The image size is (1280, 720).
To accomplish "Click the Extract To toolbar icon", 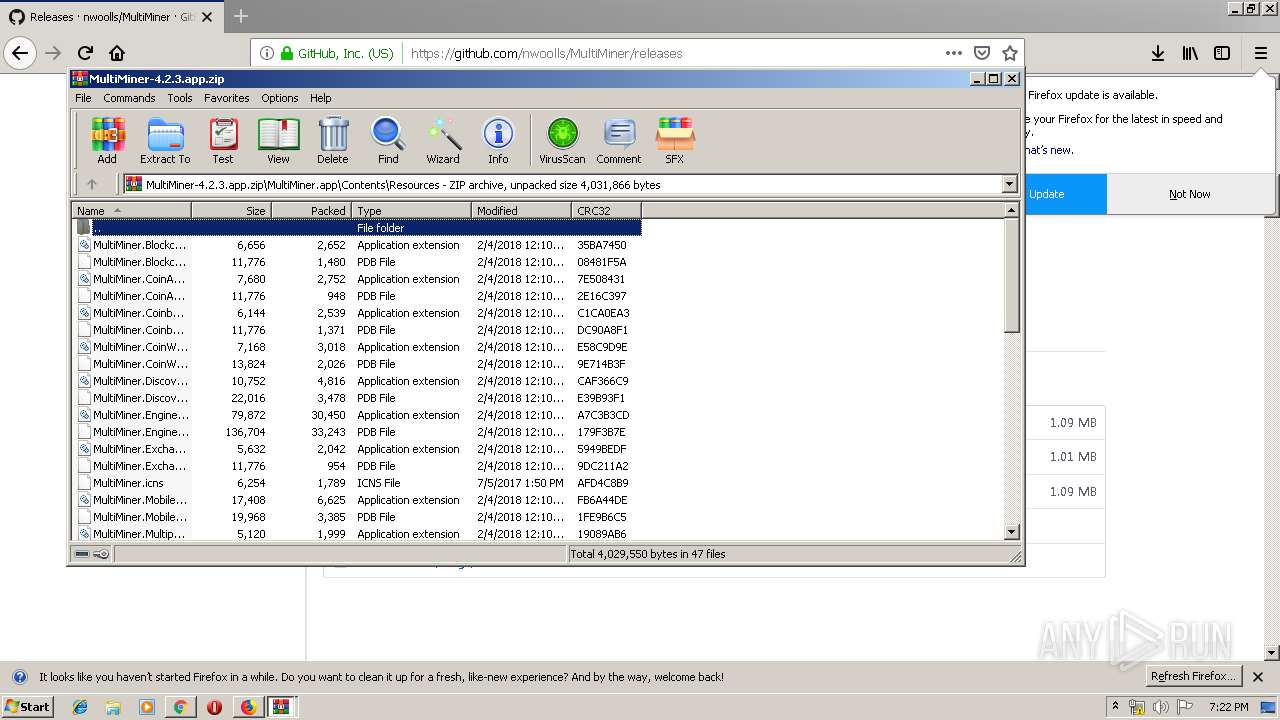I will [165, 140].
